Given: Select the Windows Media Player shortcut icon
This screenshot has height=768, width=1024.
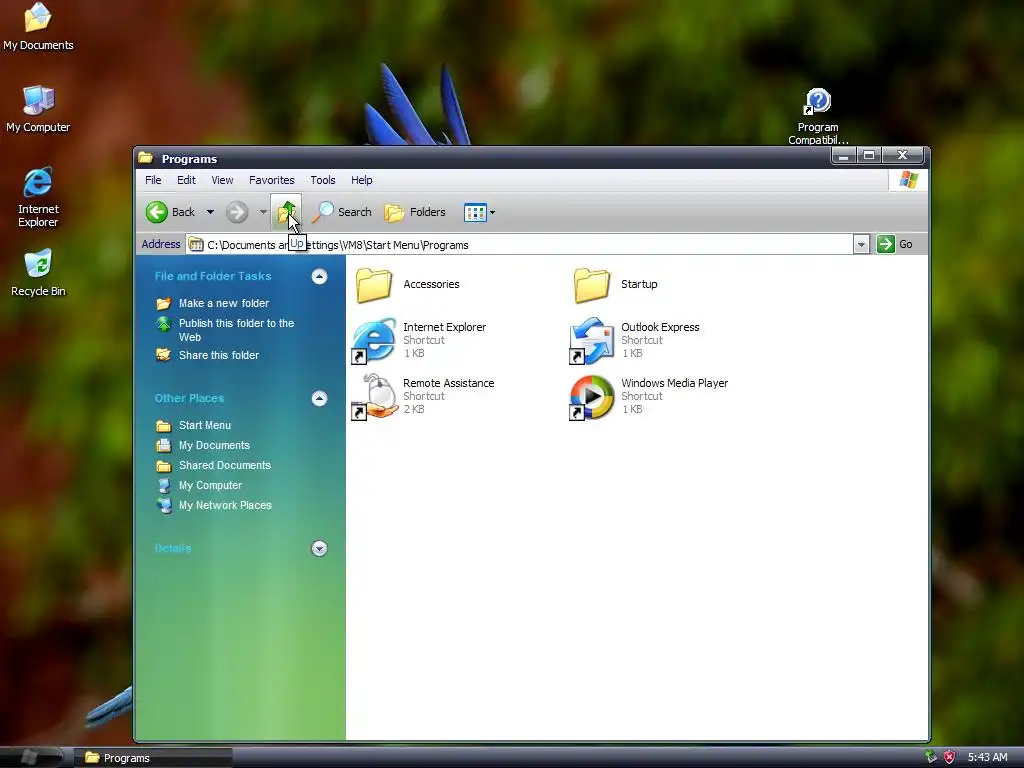Looking at the screenshot, I should click(x=592, y=396).
